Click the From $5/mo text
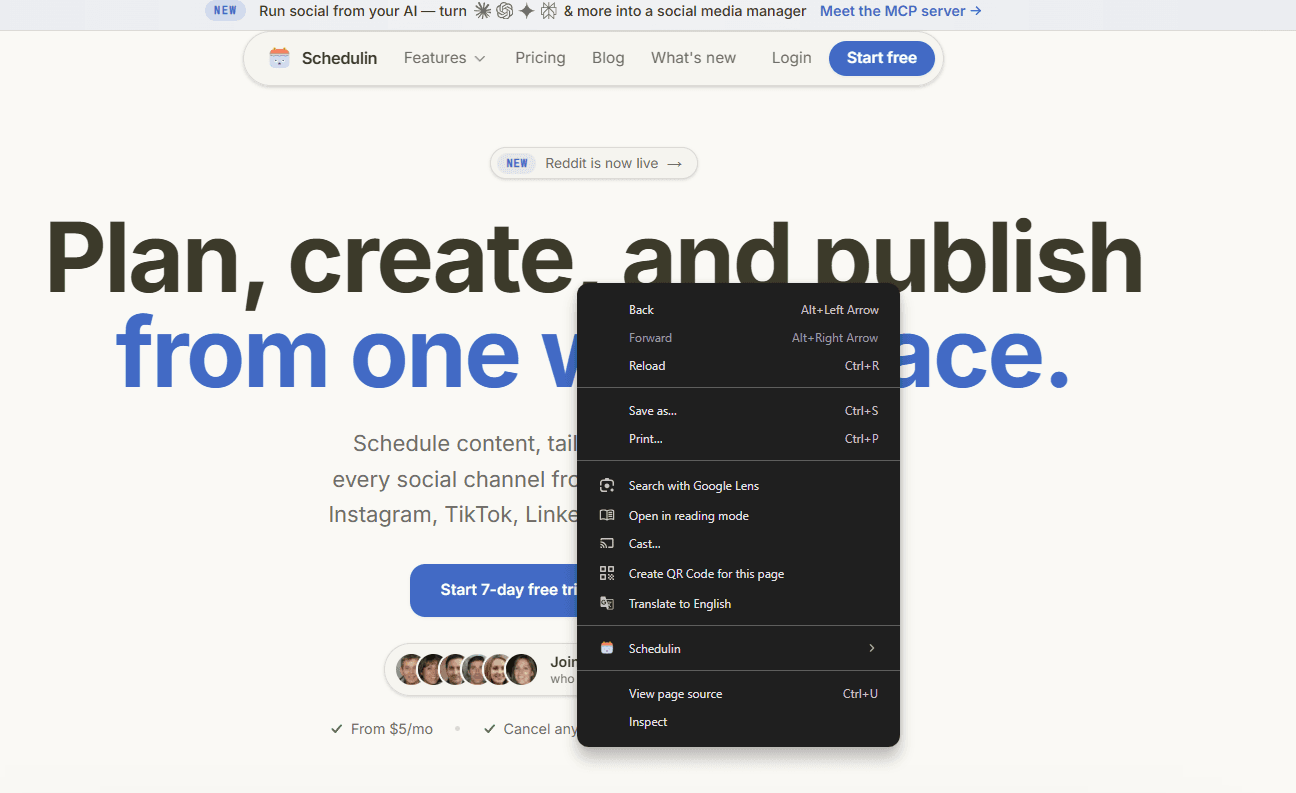 click(x=392, y=730)
